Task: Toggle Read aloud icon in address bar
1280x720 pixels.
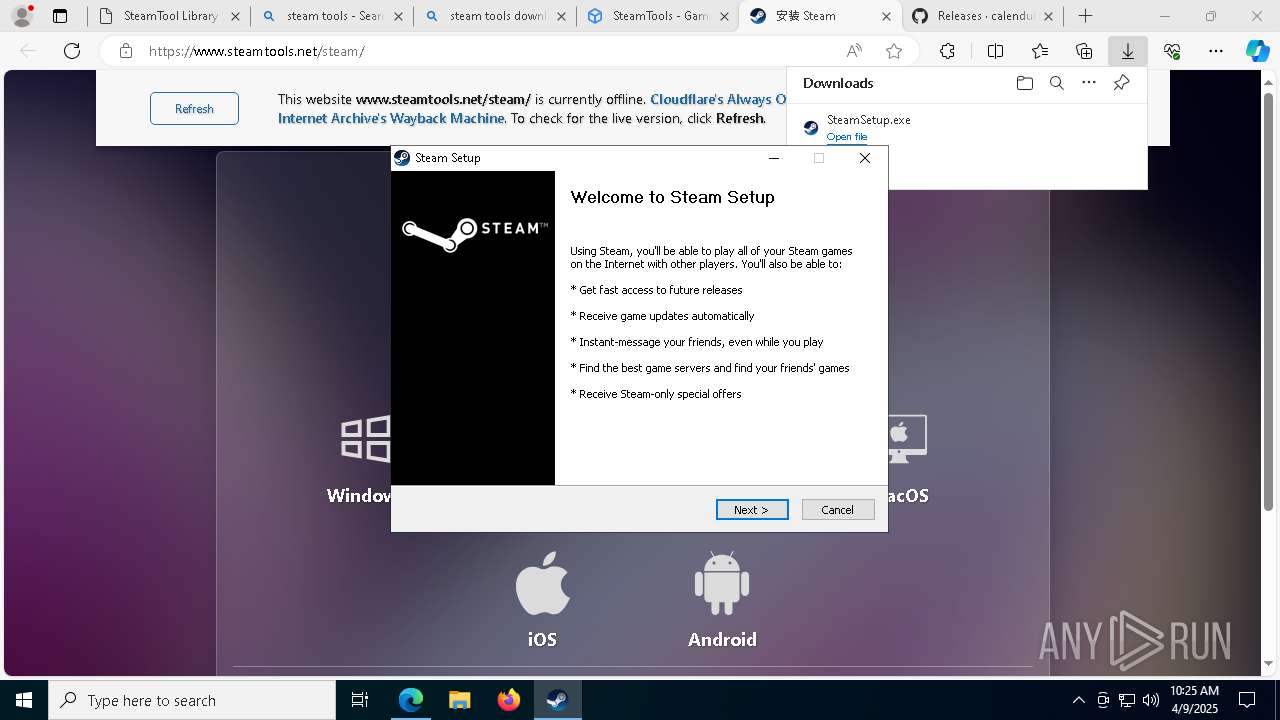Action: [x=854, y=51]
